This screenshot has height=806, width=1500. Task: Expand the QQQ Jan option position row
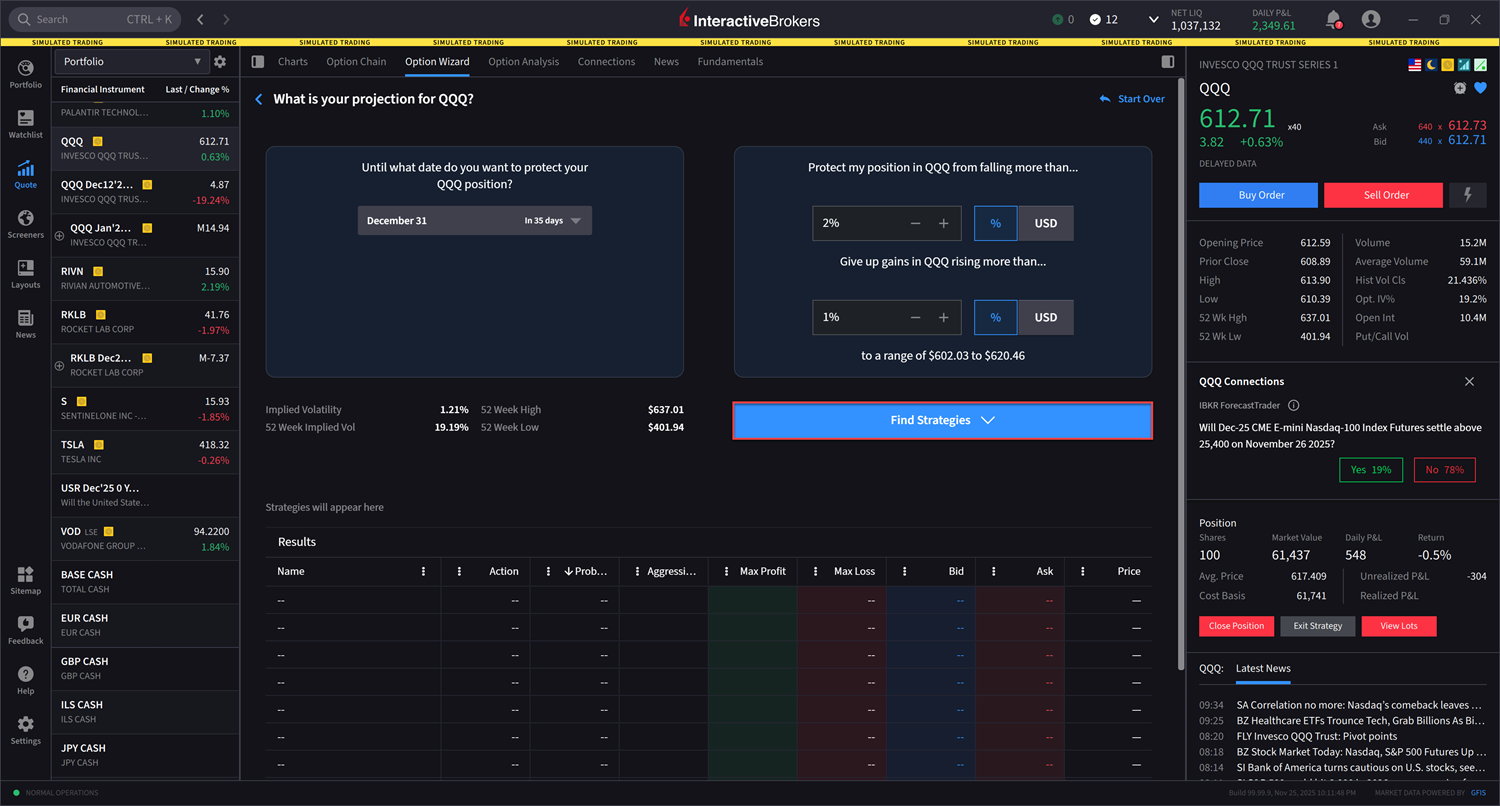click(x=59, y=236)
